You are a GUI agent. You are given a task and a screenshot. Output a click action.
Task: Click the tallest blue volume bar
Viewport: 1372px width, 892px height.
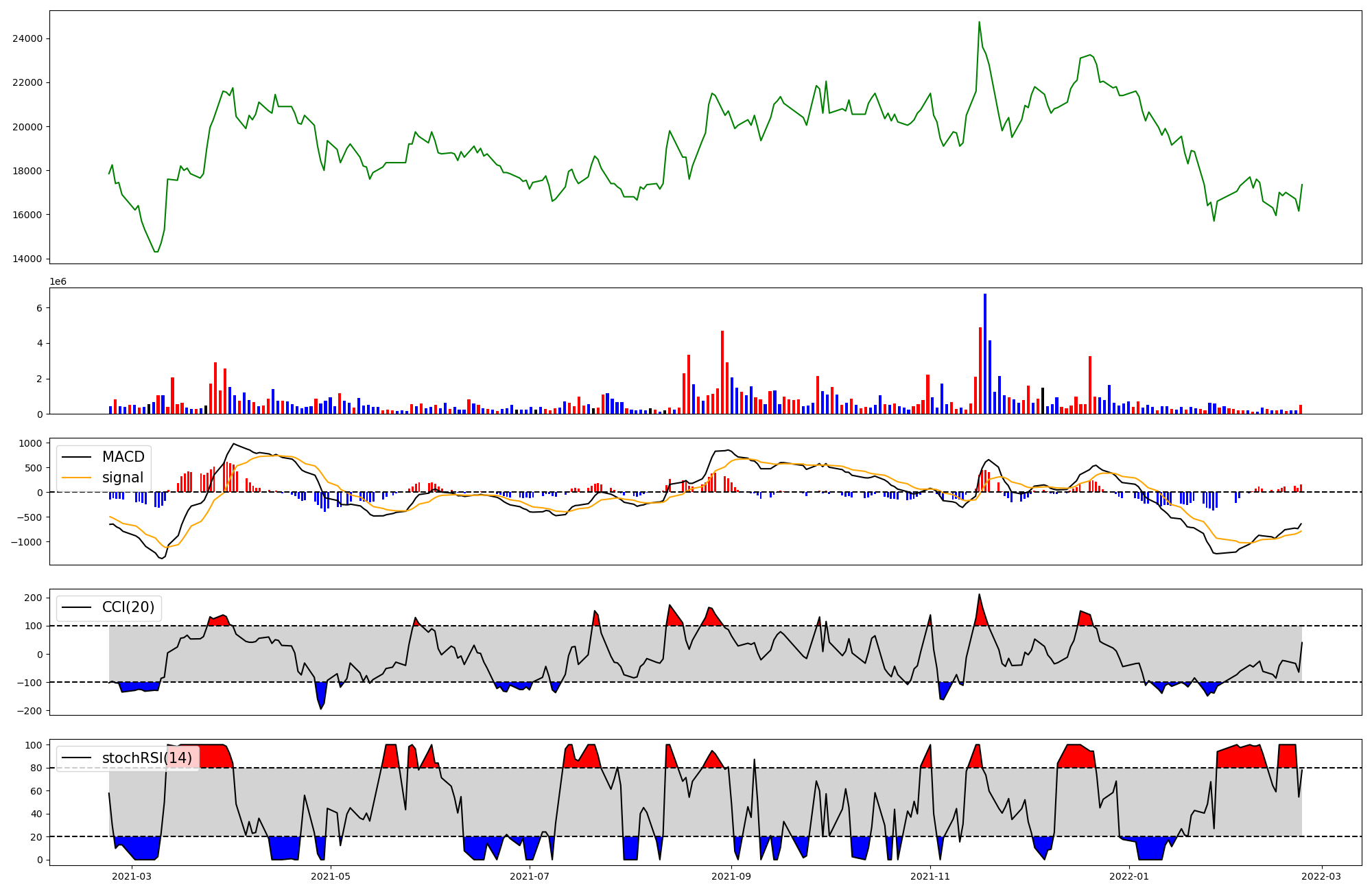pyautogui.click(x=985, y=353)
